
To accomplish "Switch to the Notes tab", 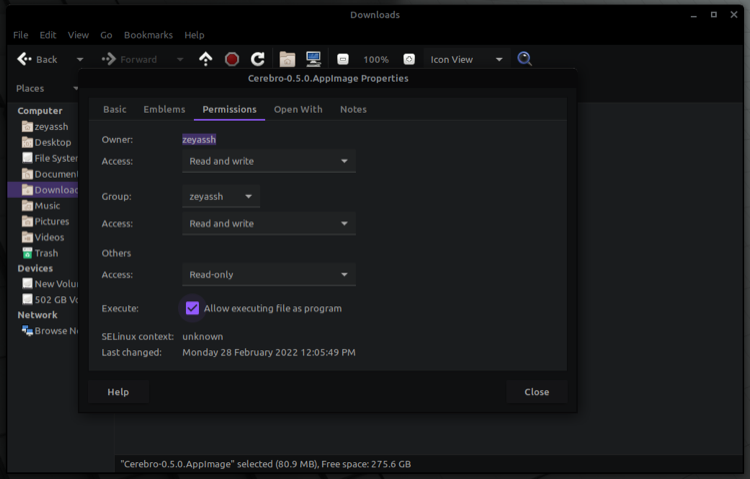I will click(x=353, y=109).
